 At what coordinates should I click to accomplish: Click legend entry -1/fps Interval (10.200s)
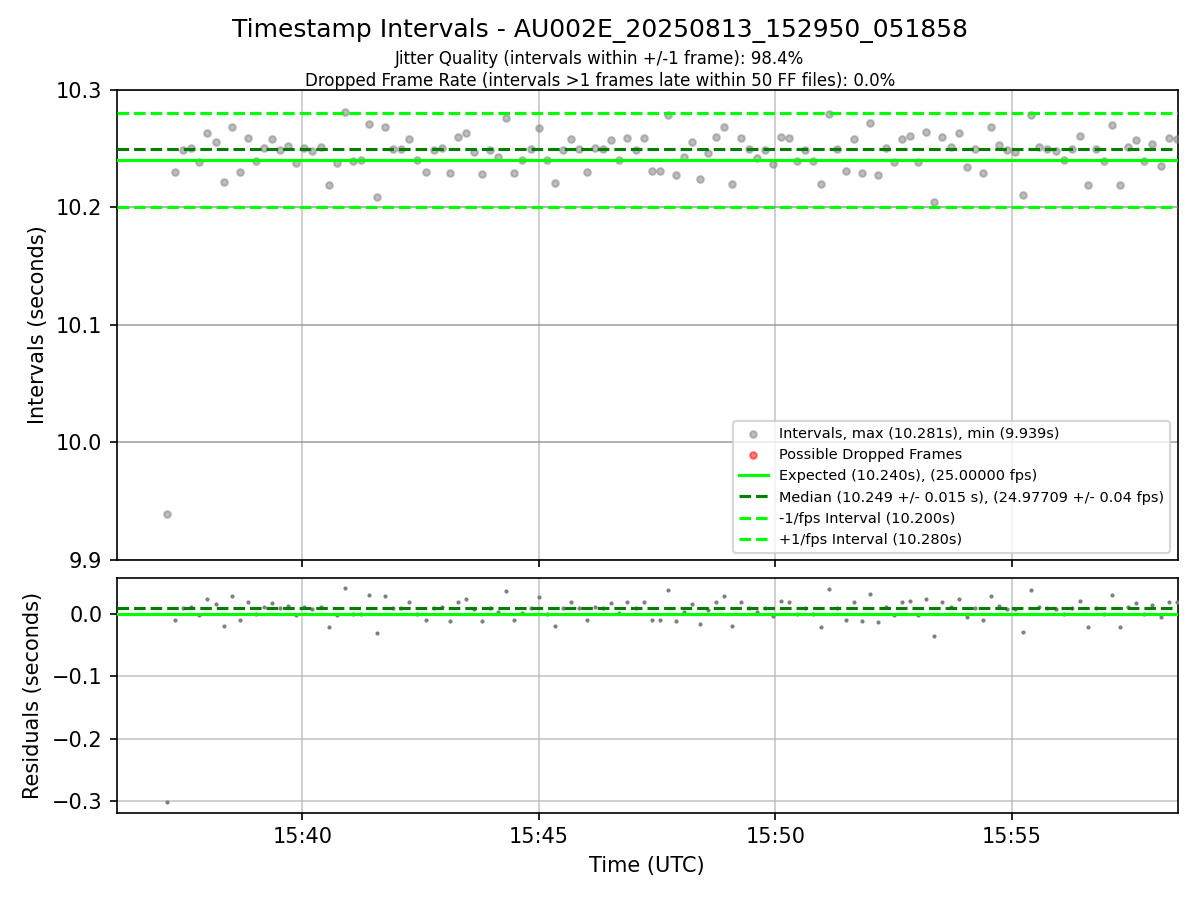point(867,518)
